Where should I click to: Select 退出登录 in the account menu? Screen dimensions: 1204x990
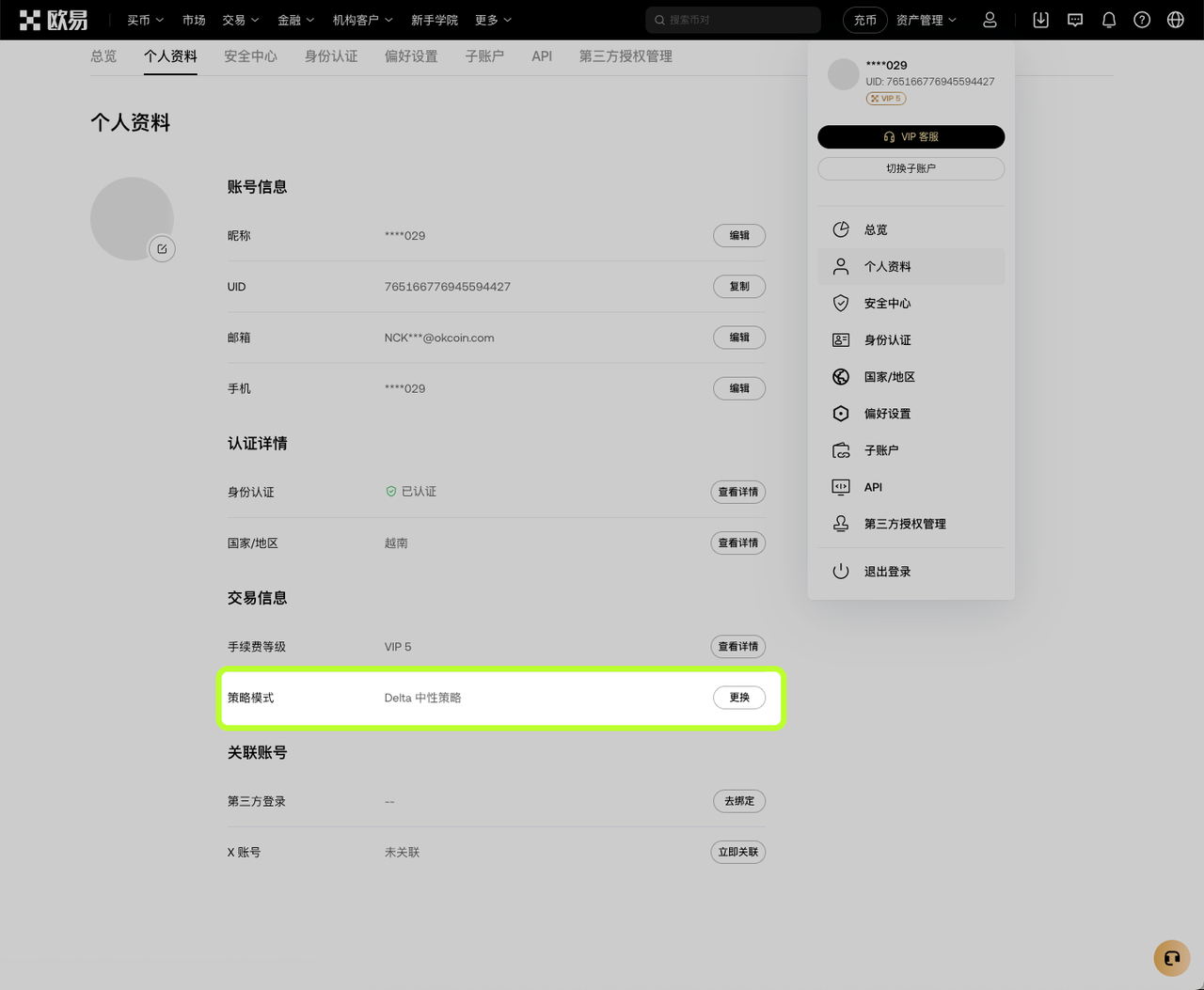(887, 572)
